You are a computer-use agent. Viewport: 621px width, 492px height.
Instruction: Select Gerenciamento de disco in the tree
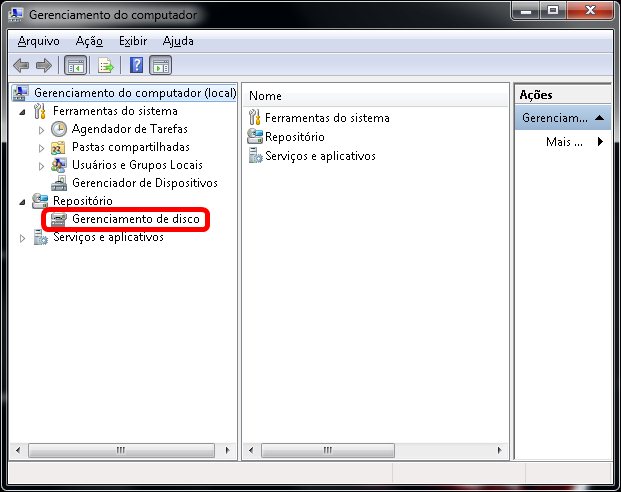pos(135,219)
